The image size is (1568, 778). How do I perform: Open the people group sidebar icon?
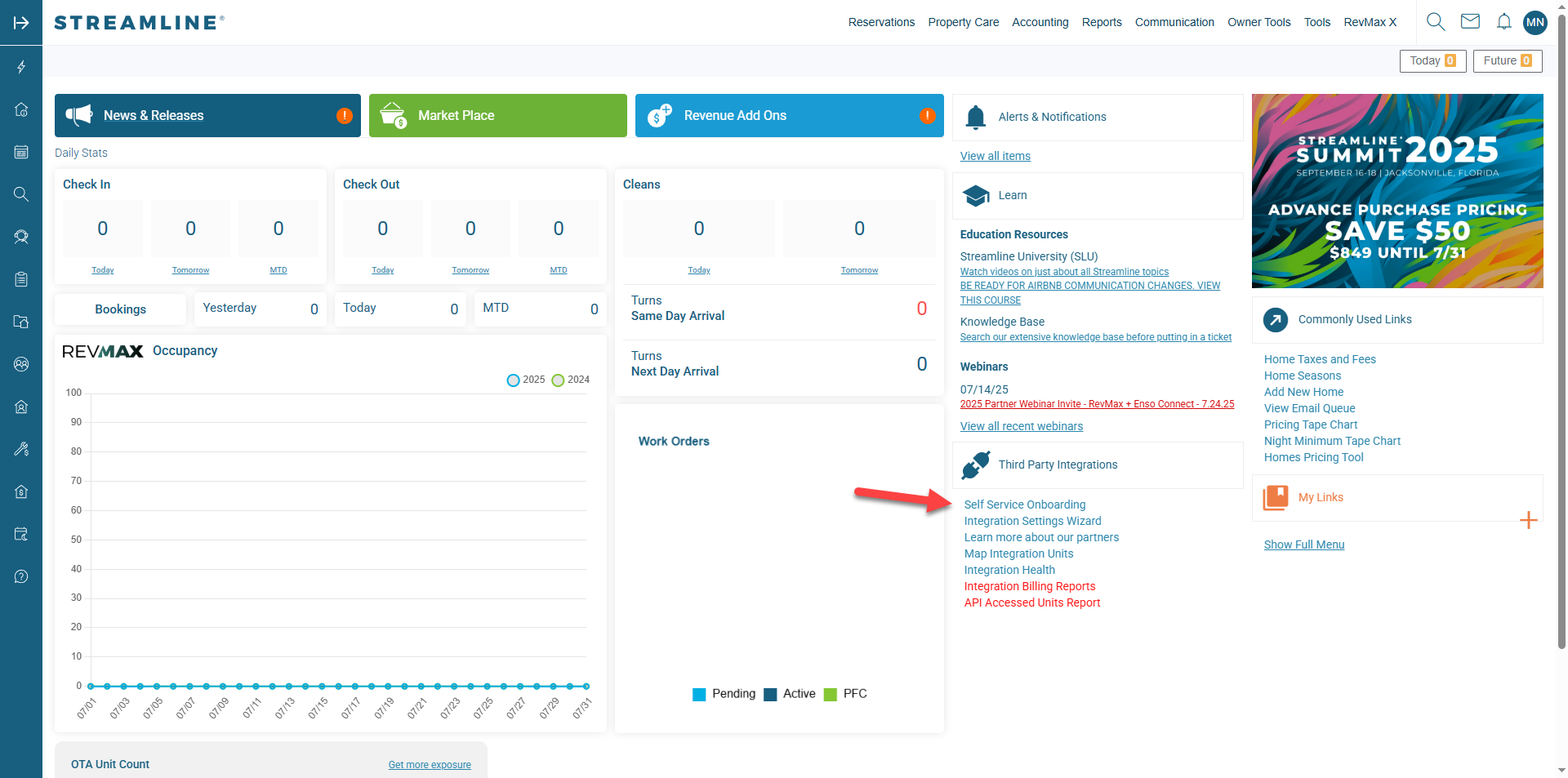point(21,364)
